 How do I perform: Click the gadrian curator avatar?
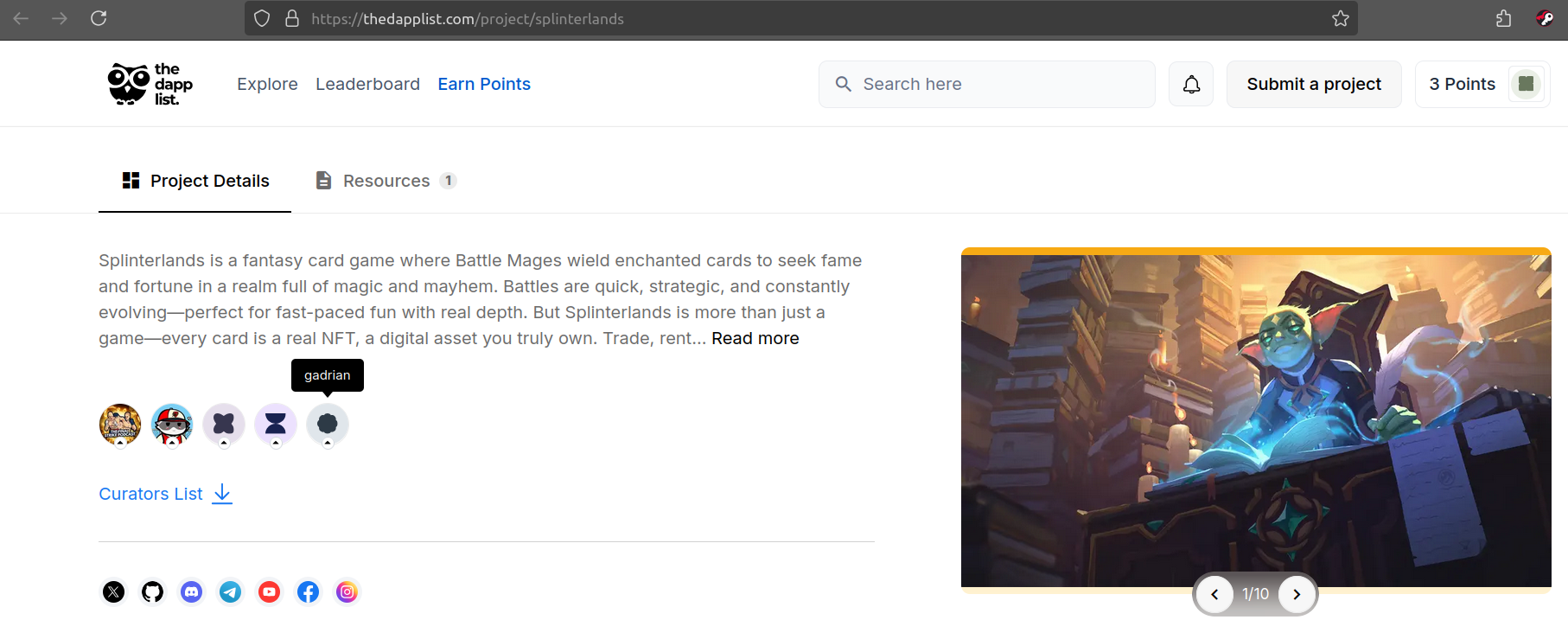(x=328, y=424)
